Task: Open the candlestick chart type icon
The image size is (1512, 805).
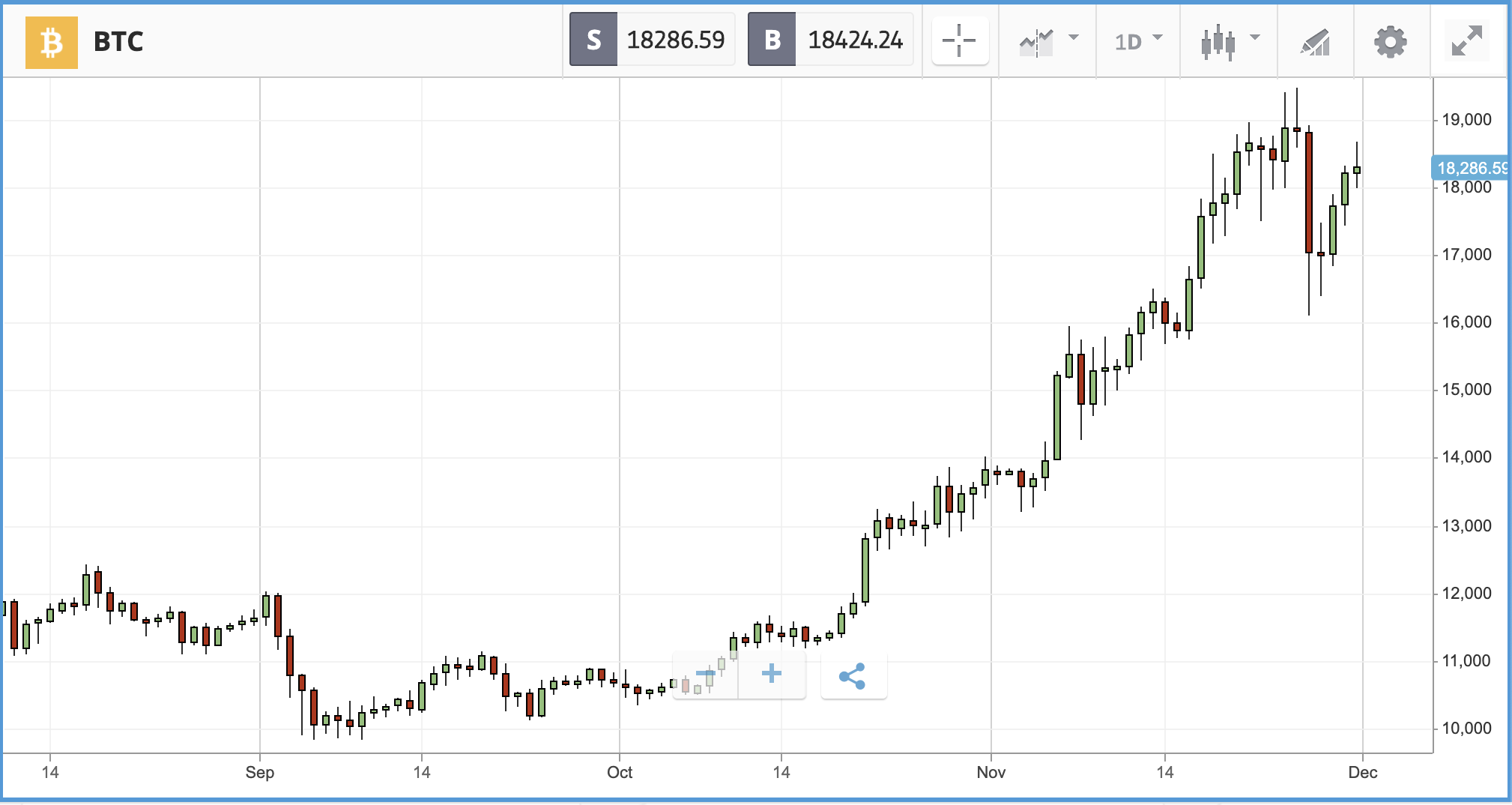Action: click(x=1218, y=42)
